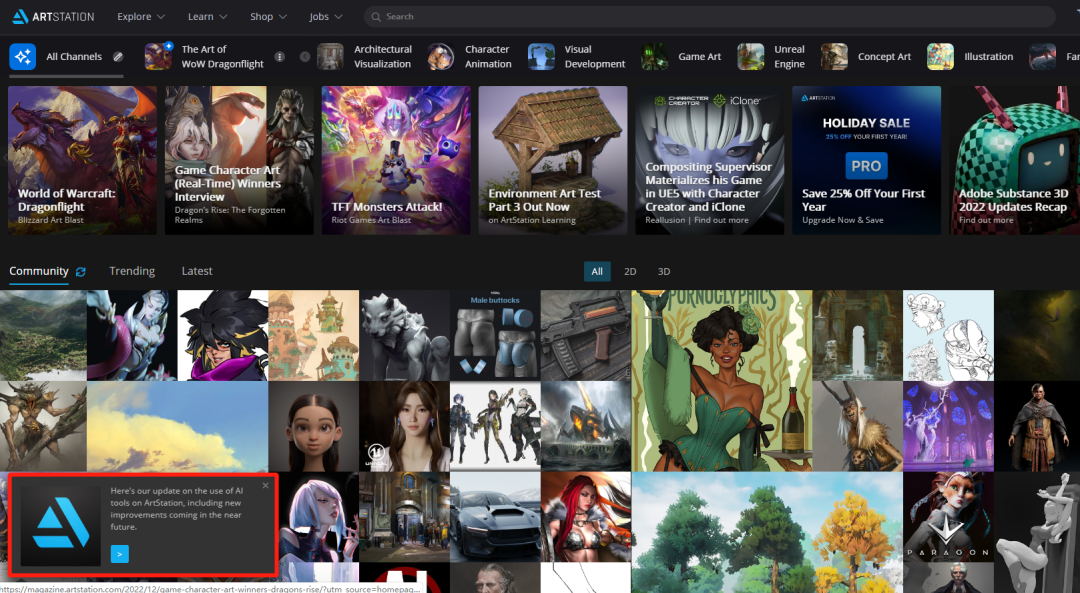Open the Illustration channel label

pos(988,56)
